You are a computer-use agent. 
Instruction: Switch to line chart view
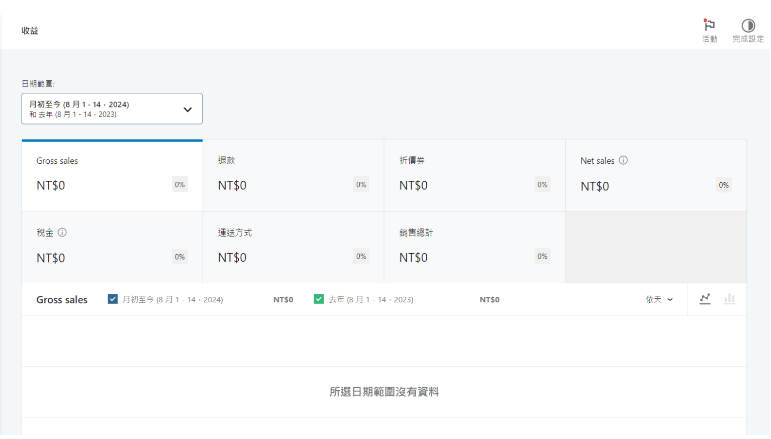click(x=705, y=299)
